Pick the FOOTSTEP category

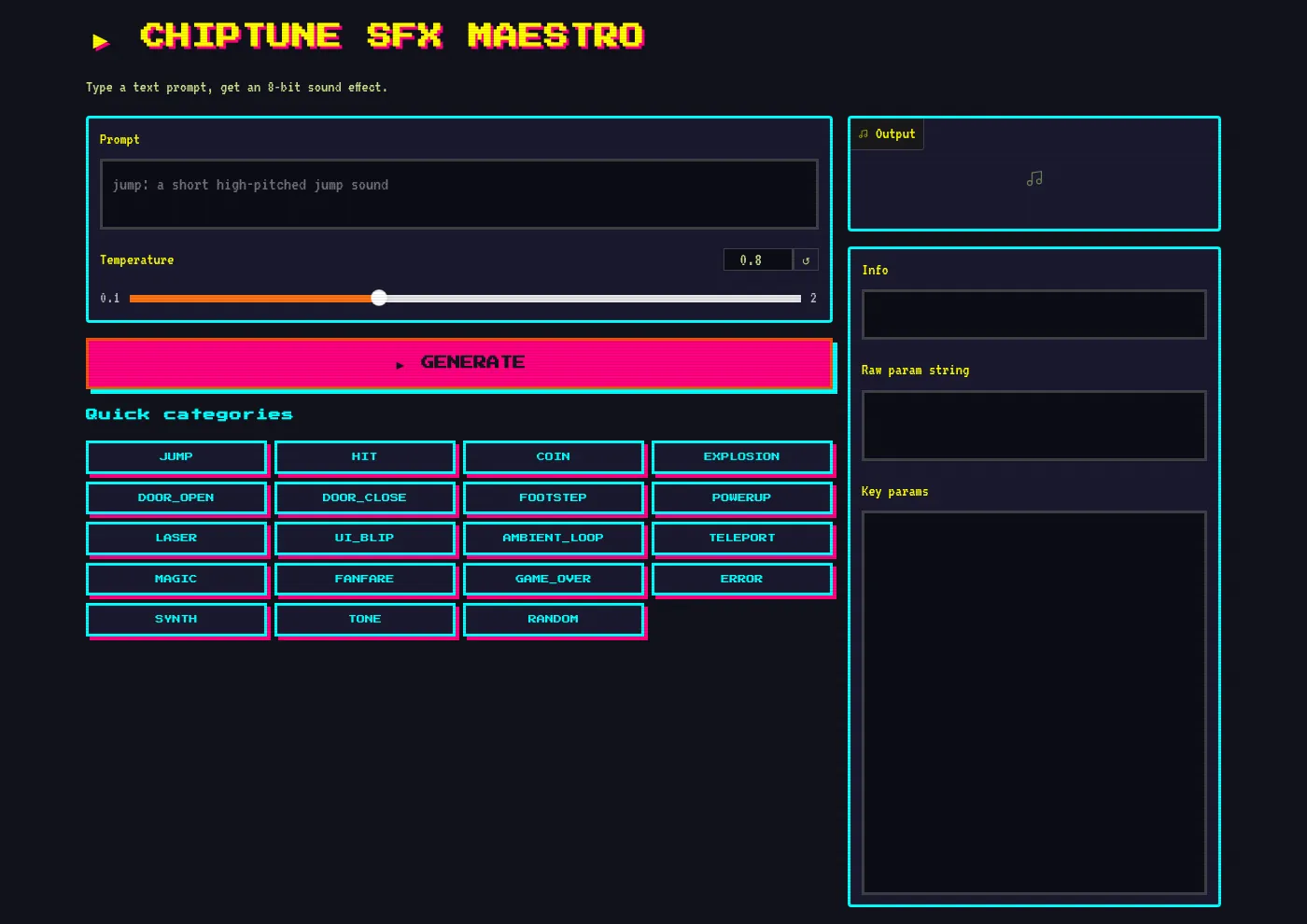[554, 497]
